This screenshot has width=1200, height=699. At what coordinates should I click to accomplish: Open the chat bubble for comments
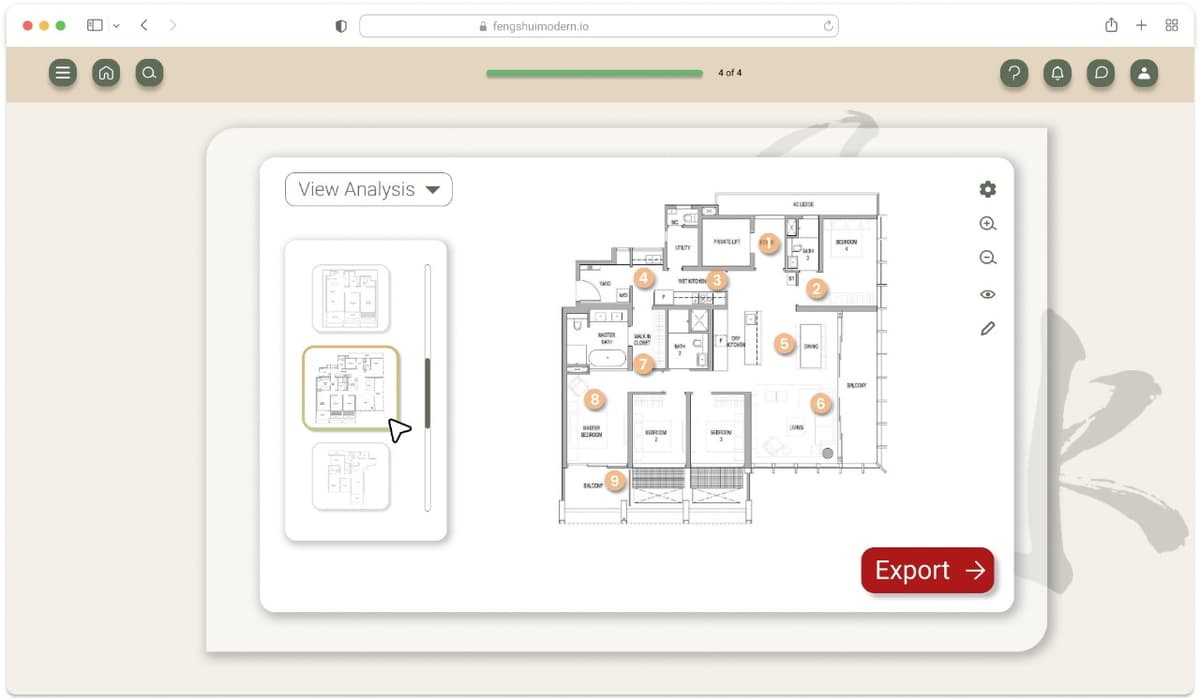[x=1100, y=72]
